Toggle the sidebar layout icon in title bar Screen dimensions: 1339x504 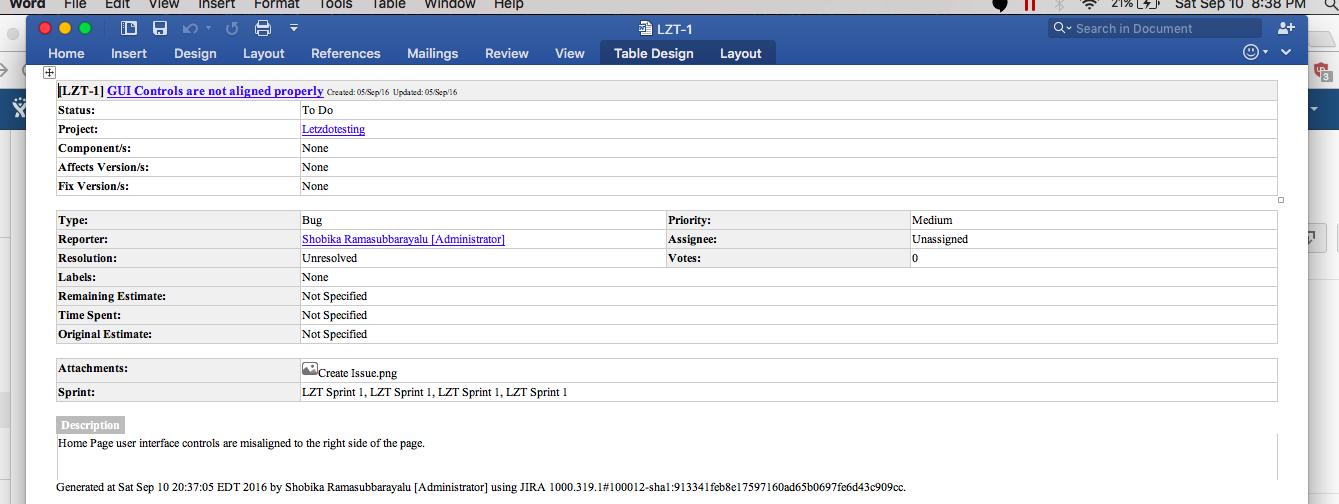point(128,28)
